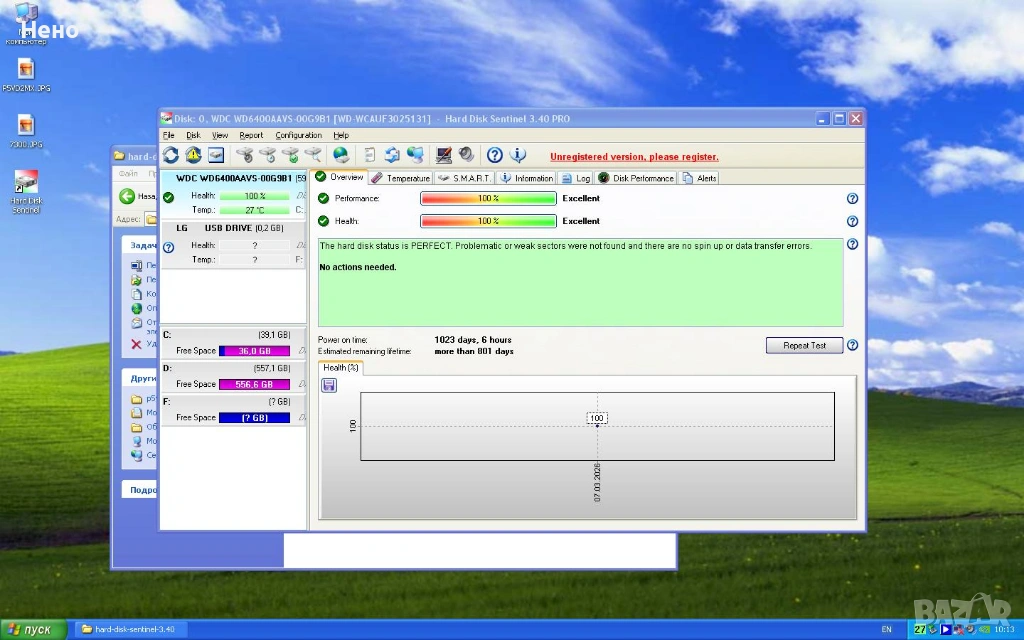Click the 'Unregistered version, please register' link
Image resolution: width=1024 pixels, height=640 pixels.
pos(634,157)
